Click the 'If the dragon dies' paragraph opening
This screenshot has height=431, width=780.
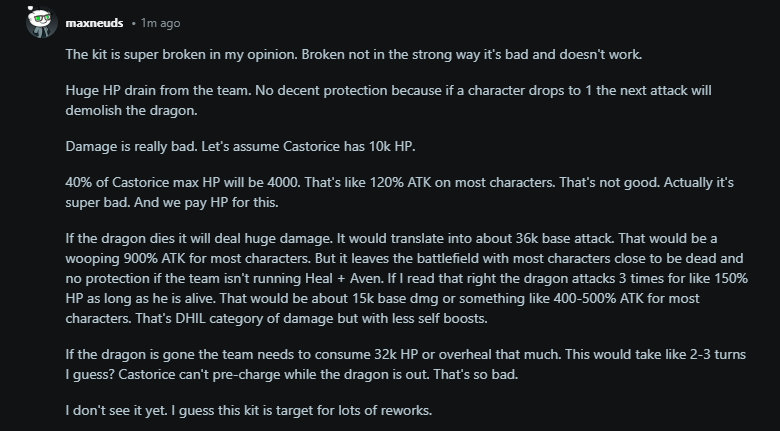click(x=406, y=278)
